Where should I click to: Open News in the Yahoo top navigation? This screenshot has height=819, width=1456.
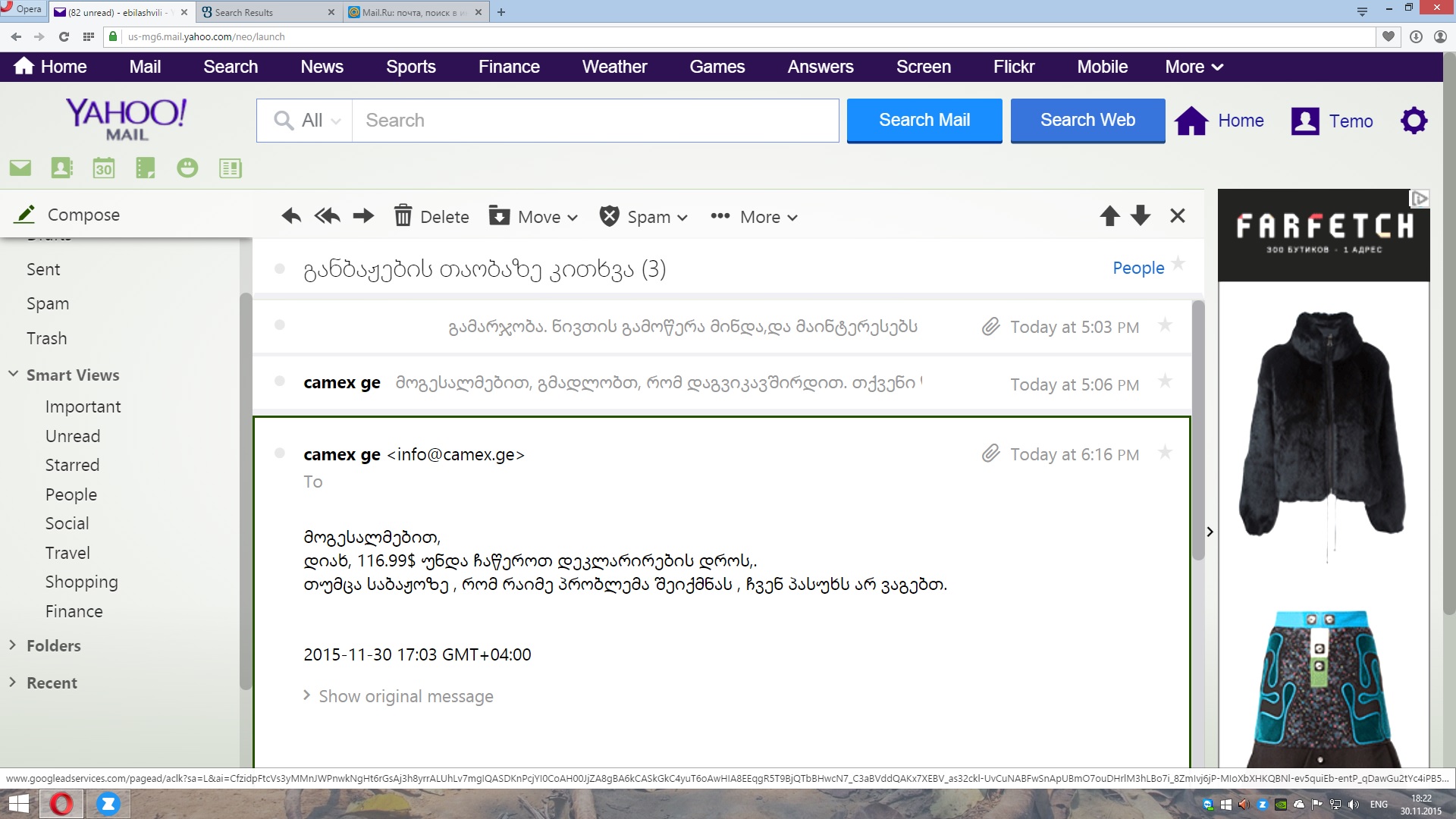322,67
